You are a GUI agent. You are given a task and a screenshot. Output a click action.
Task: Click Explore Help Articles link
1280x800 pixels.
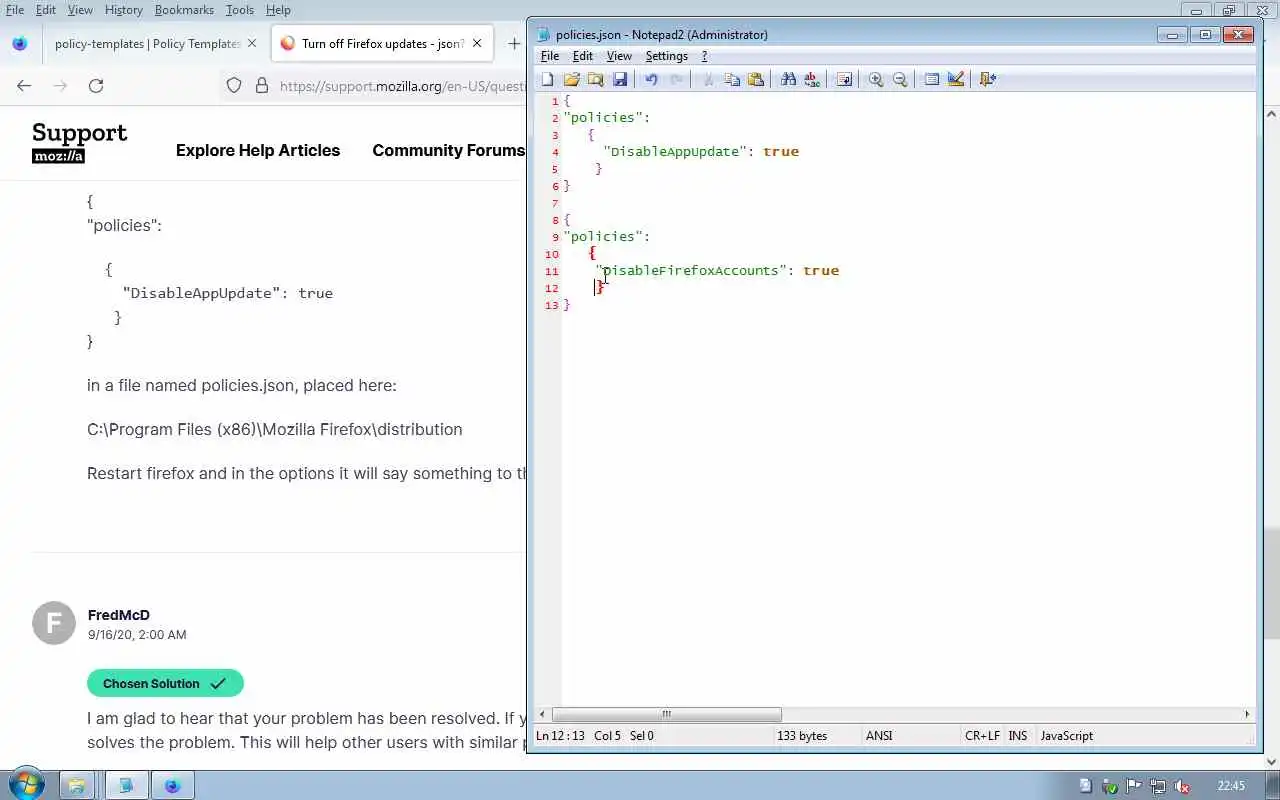point(258,150)
